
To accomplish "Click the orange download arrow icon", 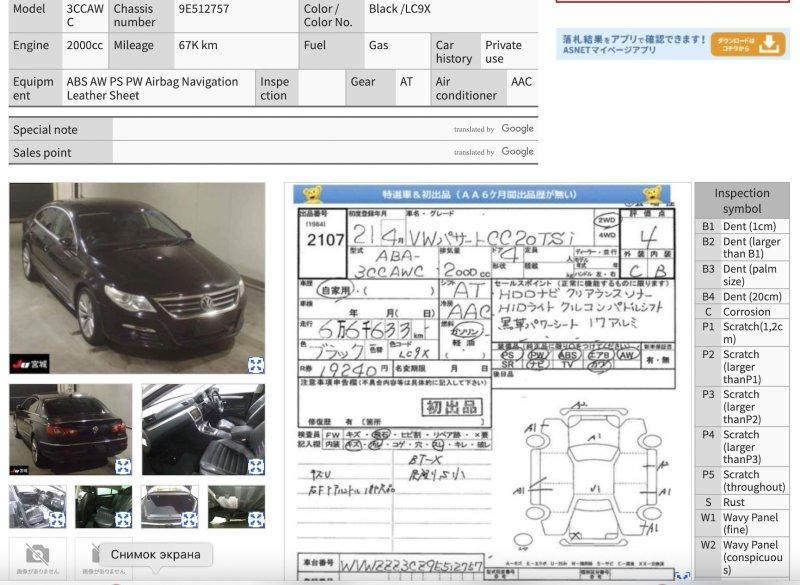I will coord(768,43).
